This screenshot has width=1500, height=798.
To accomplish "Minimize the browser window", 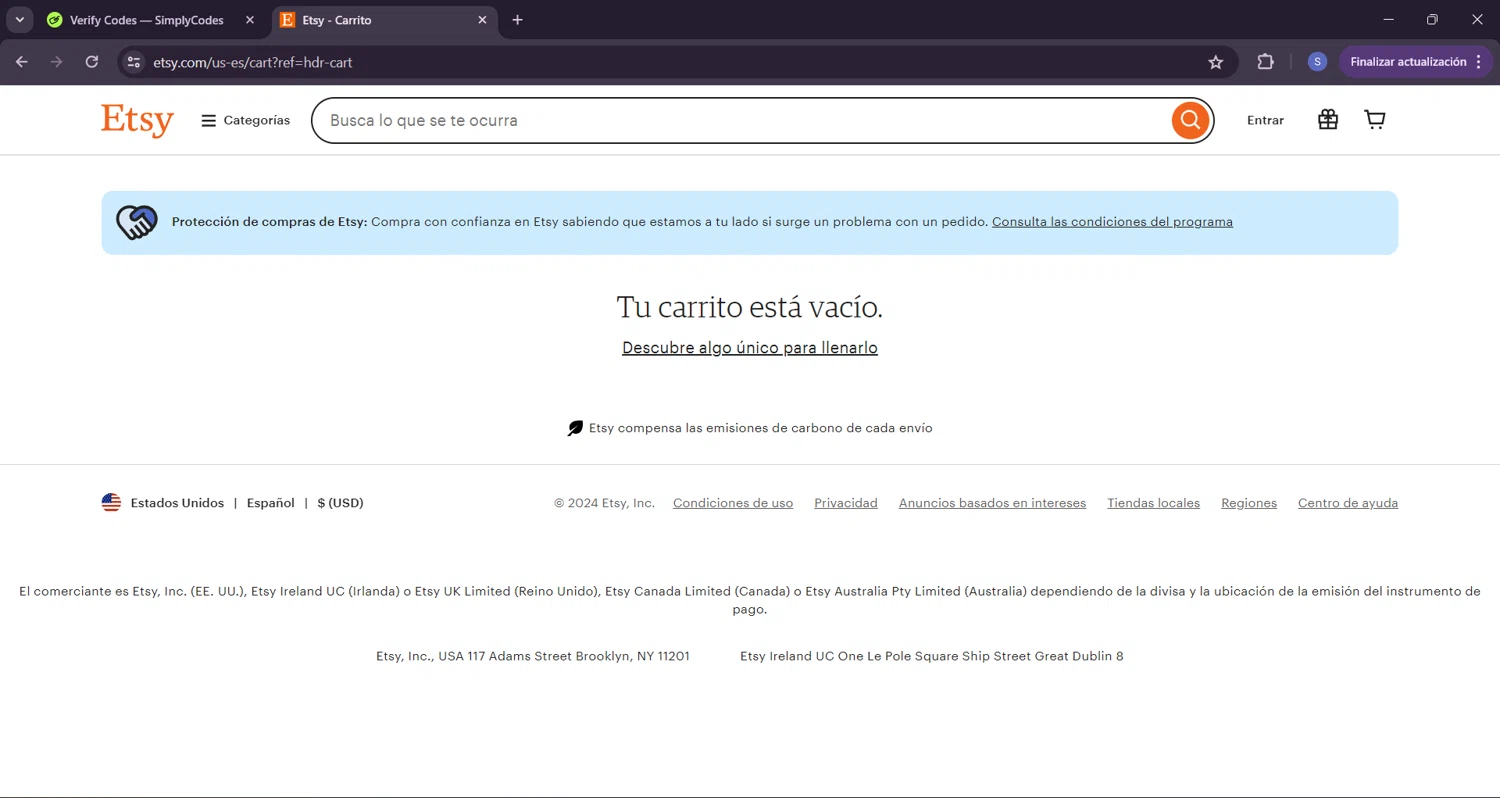I will point(1388,20).
